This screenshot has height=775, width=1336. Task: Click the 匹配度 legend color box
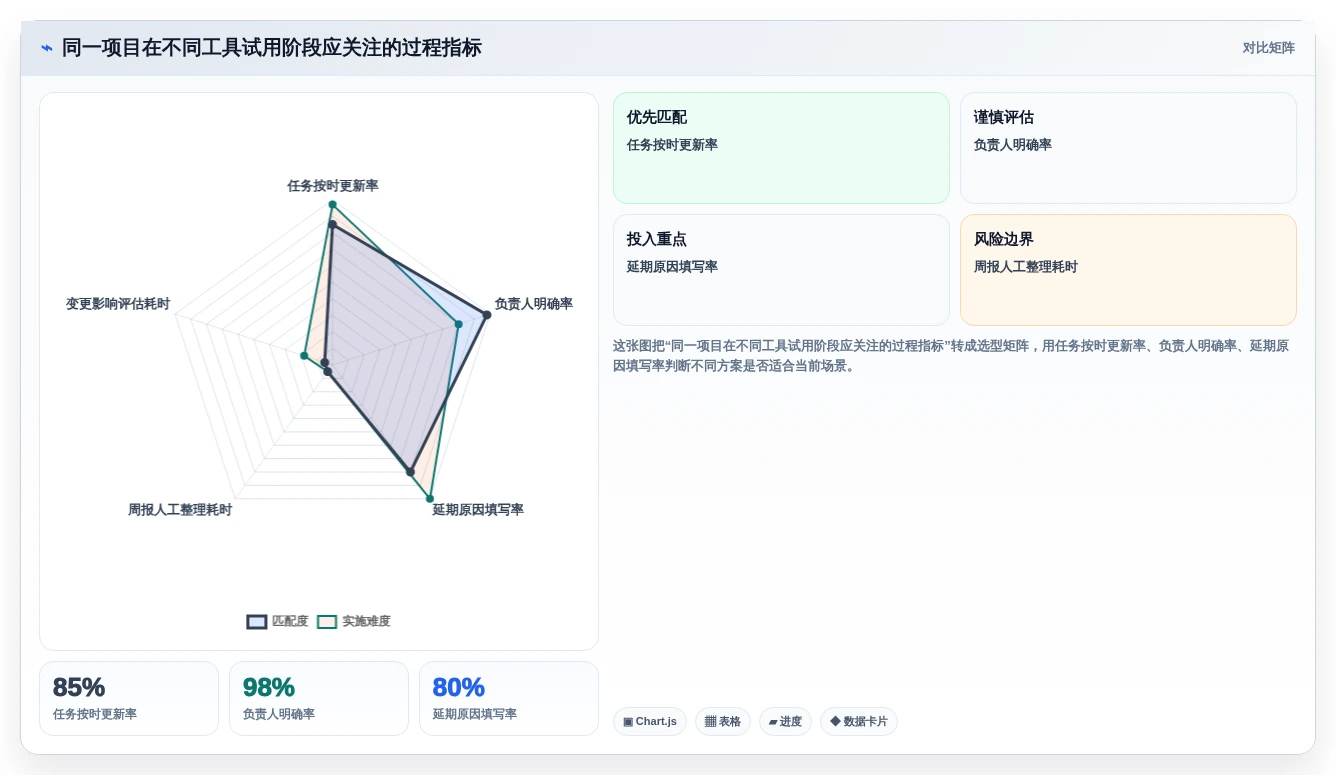(x=257, y=621)
